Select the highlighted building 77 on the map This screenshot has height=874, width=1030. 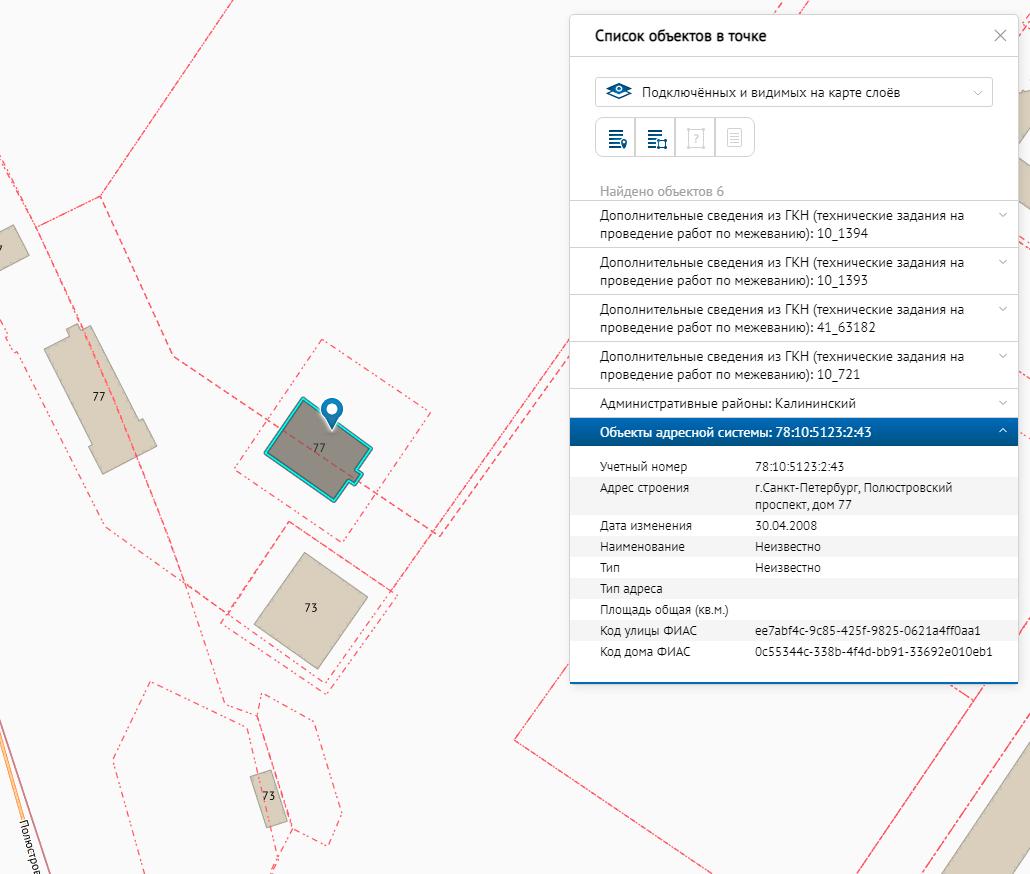(318, 450)
